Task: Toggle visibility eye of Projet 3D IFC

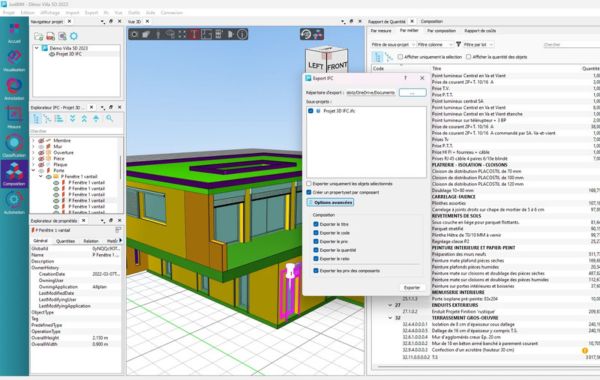Action: pos(52,54)
